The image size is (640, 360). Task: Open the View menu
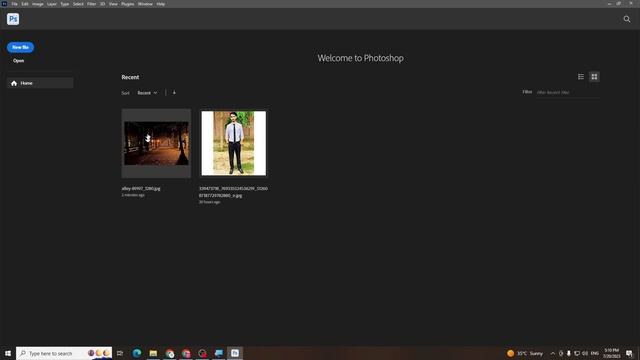tap(113, 4)
